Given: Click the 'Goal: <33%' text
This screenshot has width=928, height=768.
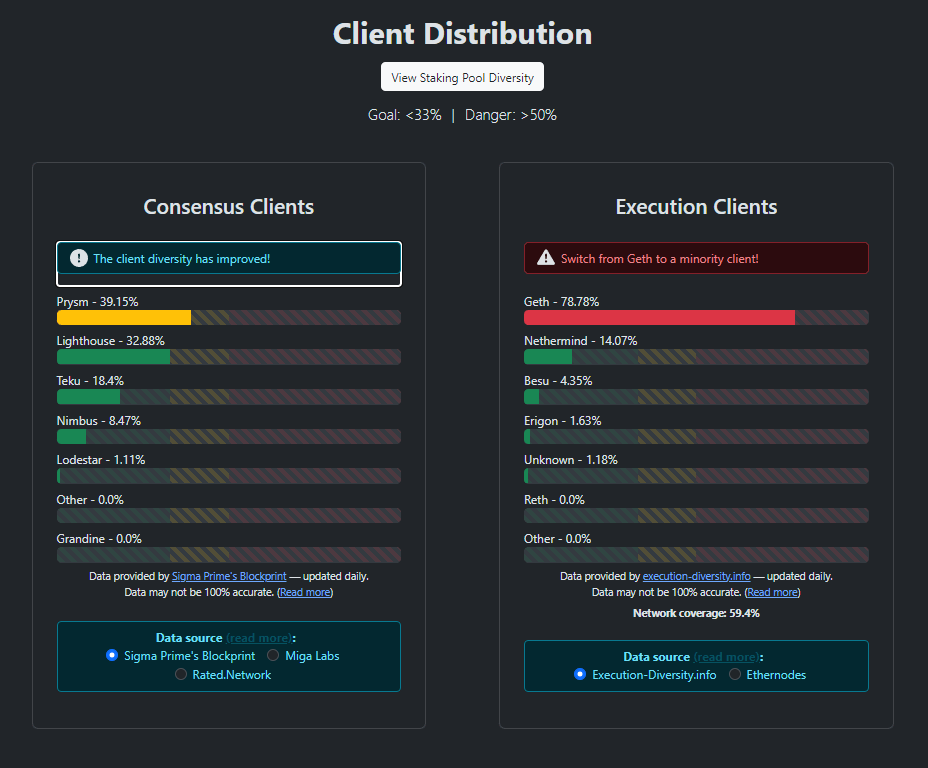Looking at the screenshot, I should pos(405,115).
